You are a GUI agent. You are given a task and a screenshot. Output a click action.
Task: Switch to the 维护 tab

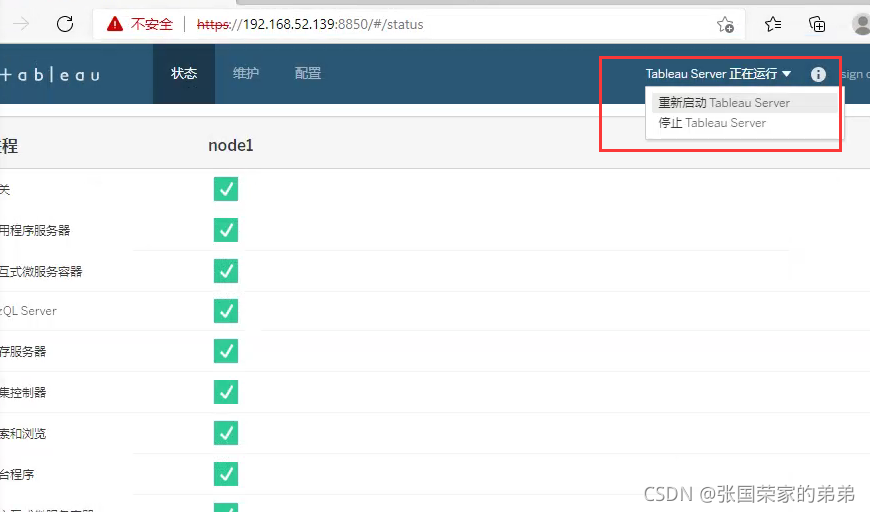coord(246,73)
